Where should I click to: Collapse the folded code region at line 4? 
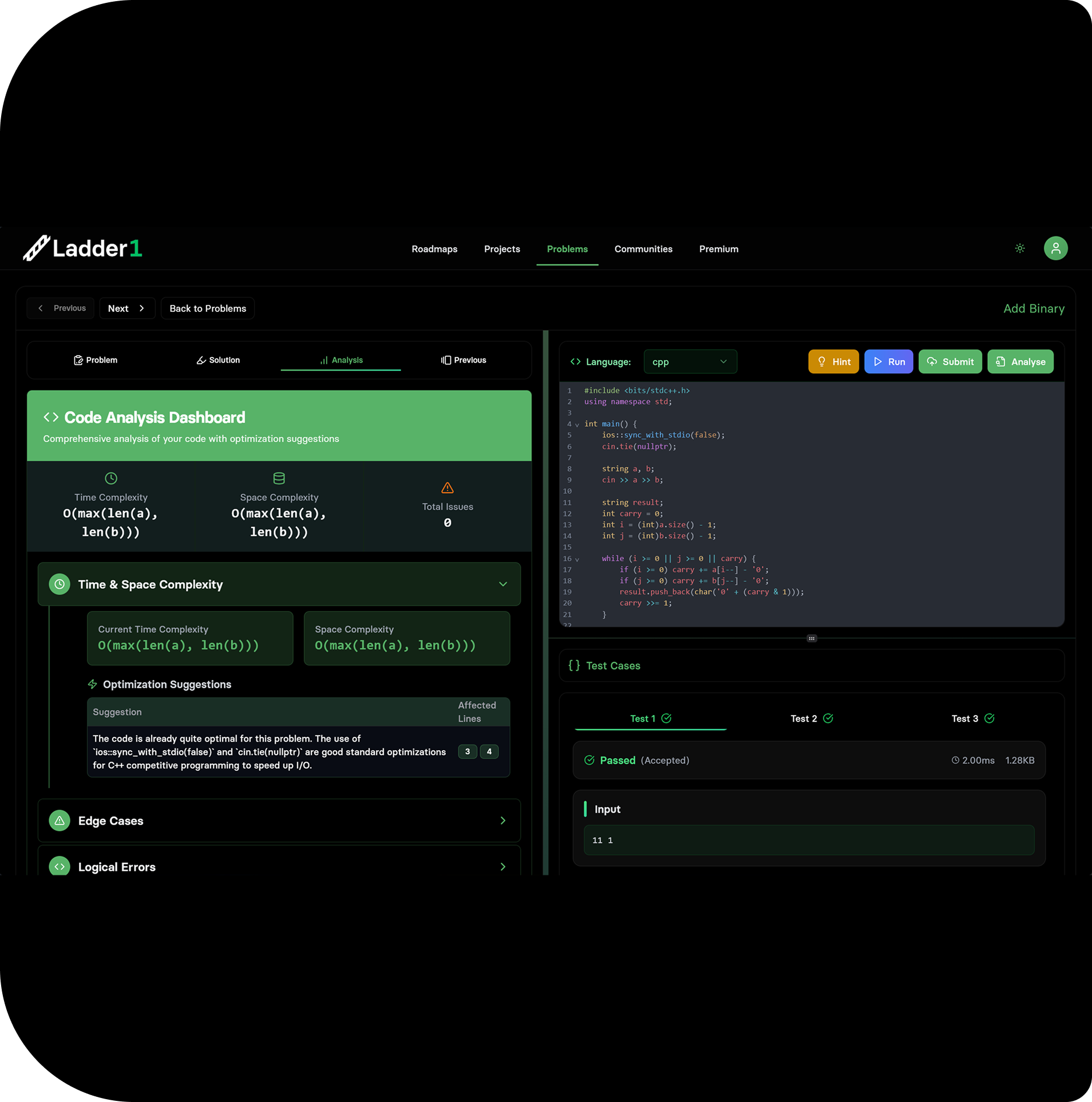click(576, 424)
